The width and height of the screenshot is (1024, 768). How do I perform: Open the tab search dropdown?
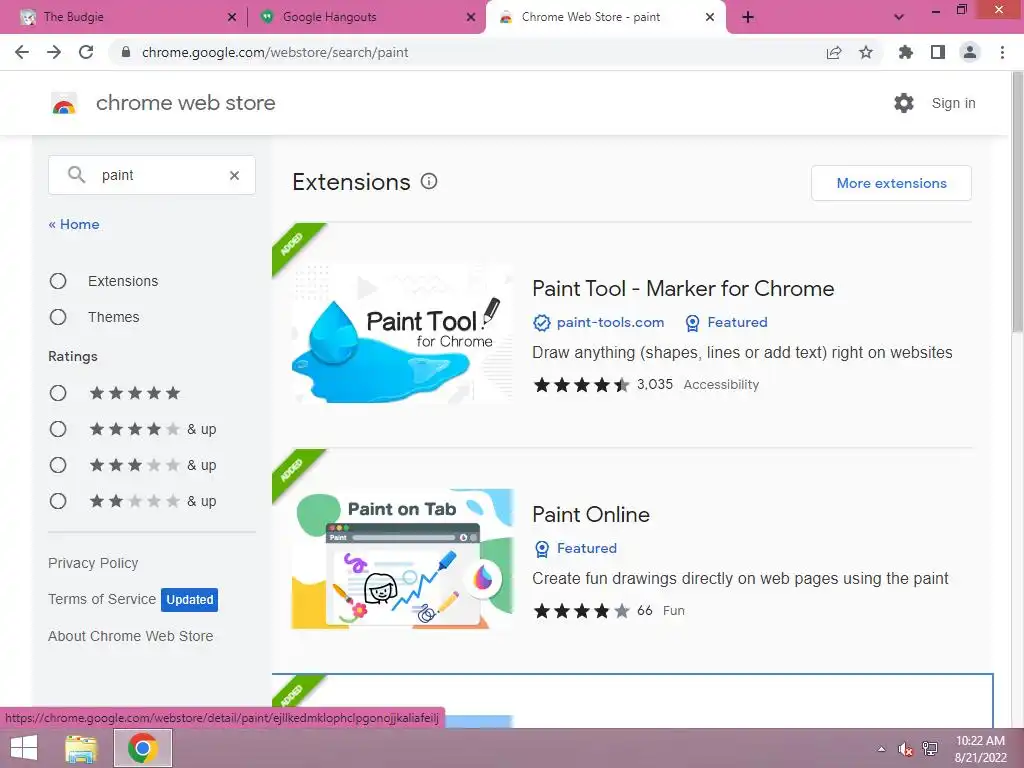(899, 17)
